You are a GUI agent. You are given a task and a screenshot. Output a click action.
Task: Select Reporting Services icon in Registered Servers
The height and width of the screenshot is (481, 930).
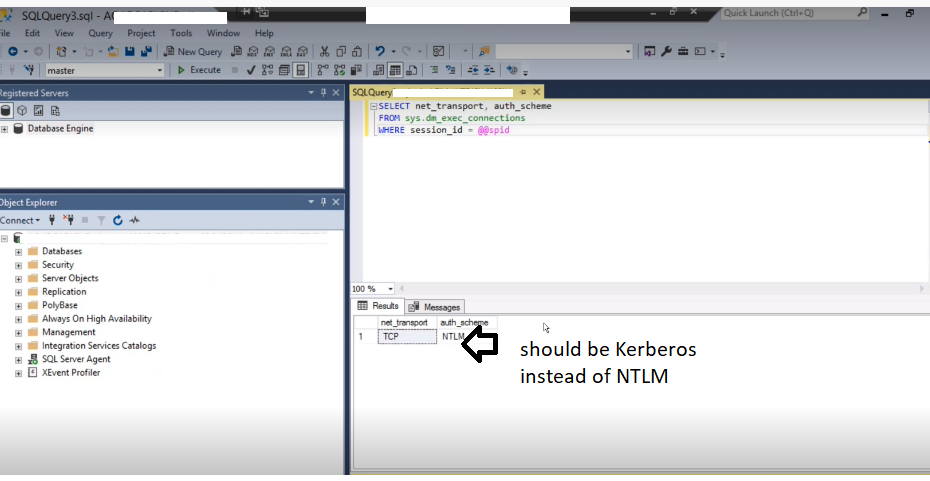coord(39,111)
